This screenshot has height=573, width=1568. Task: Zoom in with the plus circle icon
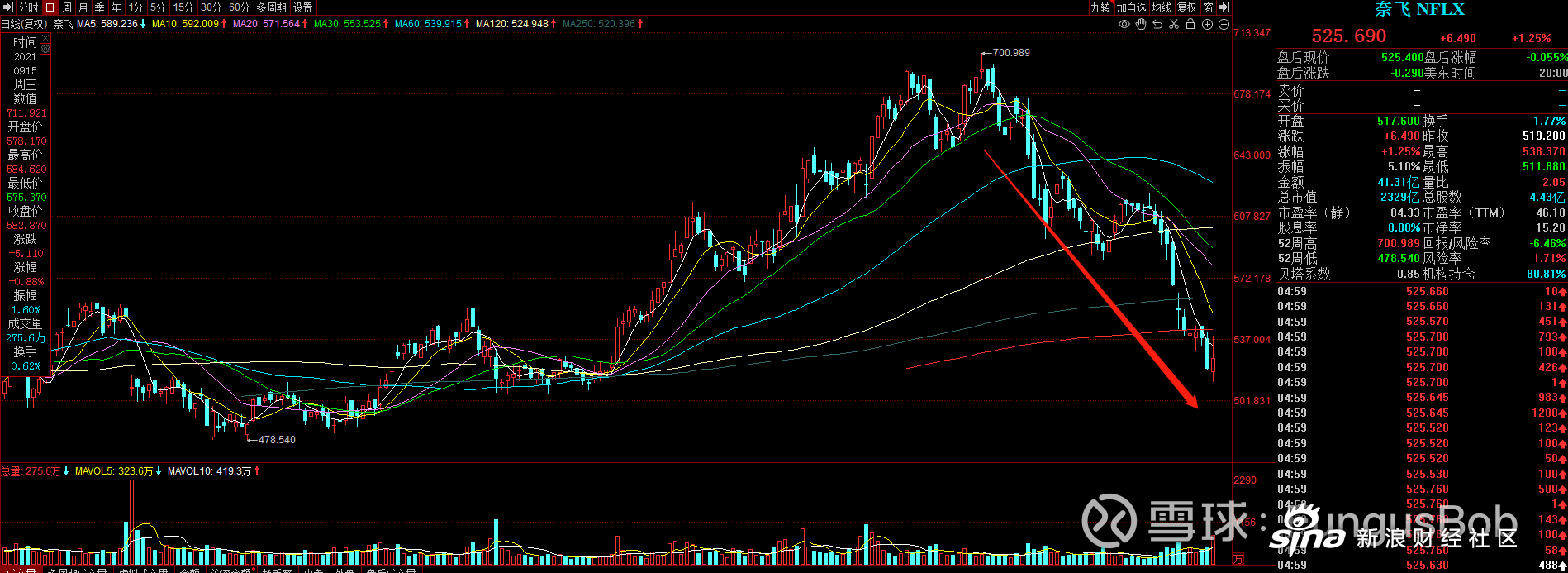(x=1207, y=25)
